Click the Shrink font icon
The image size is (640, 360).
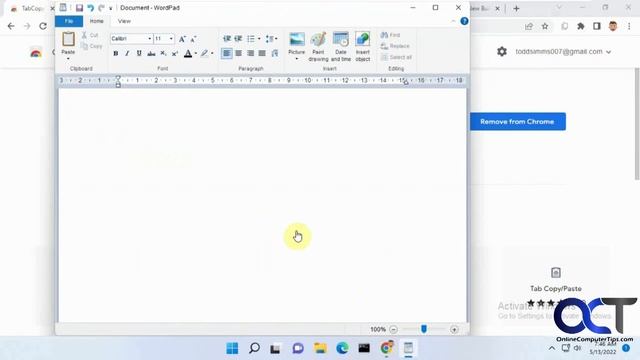(x=193, y=39)
